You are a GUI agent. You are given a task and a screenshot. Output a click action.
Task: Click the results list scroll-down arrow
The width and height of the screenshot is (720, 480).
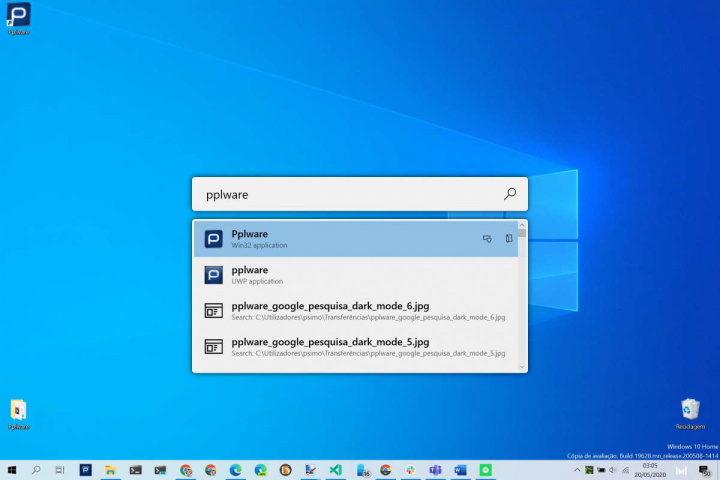tap(522, 366)
